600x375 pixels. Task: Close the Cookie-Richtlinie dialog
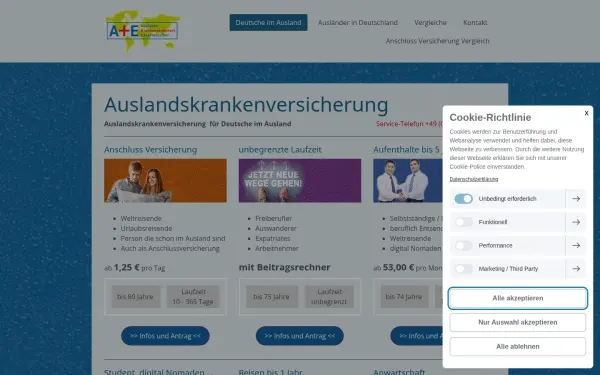(x=586, y=113)
